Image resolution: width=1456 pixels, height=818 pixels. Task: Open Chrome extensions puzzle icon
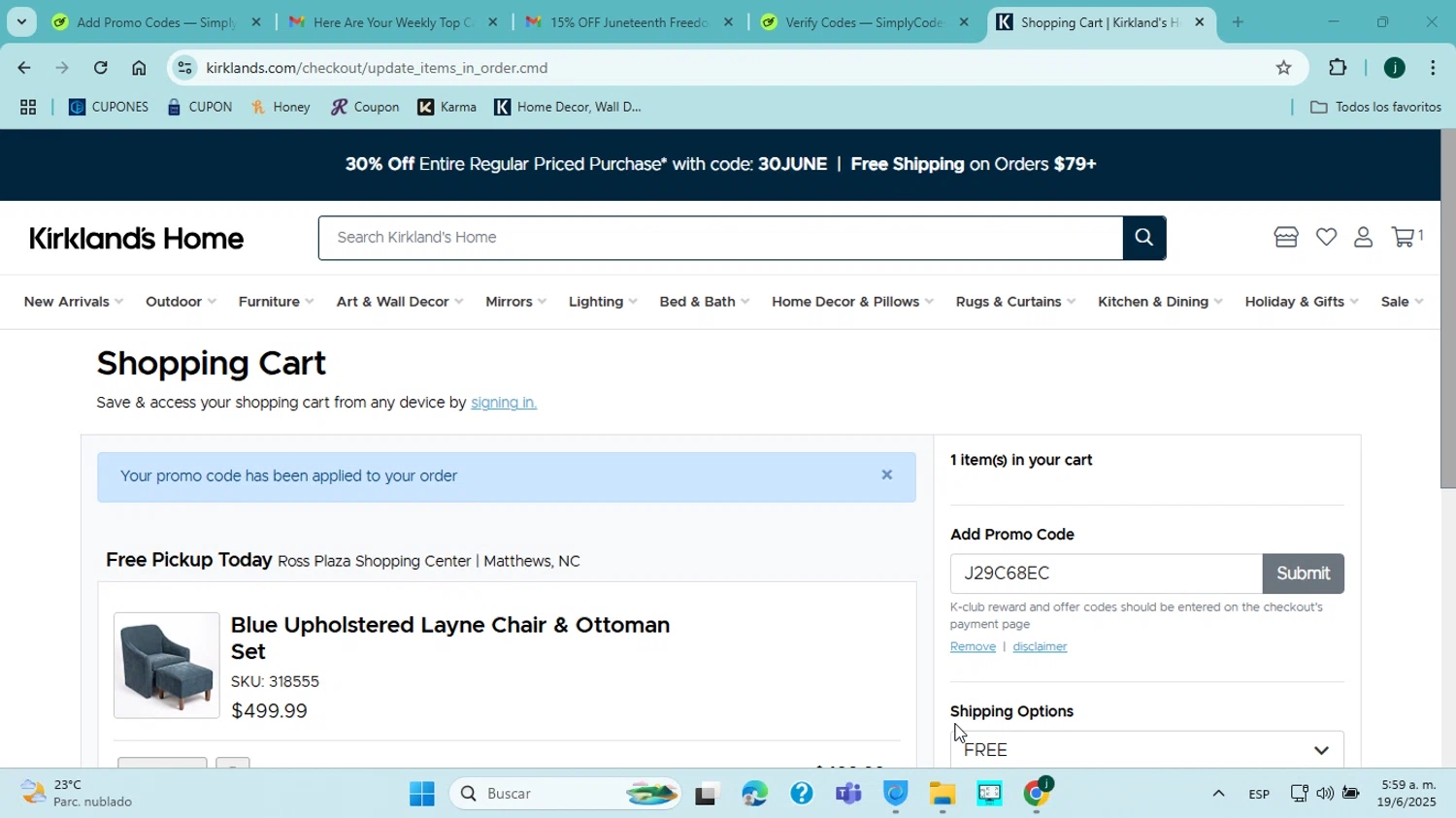click(x=1338, y=68)
